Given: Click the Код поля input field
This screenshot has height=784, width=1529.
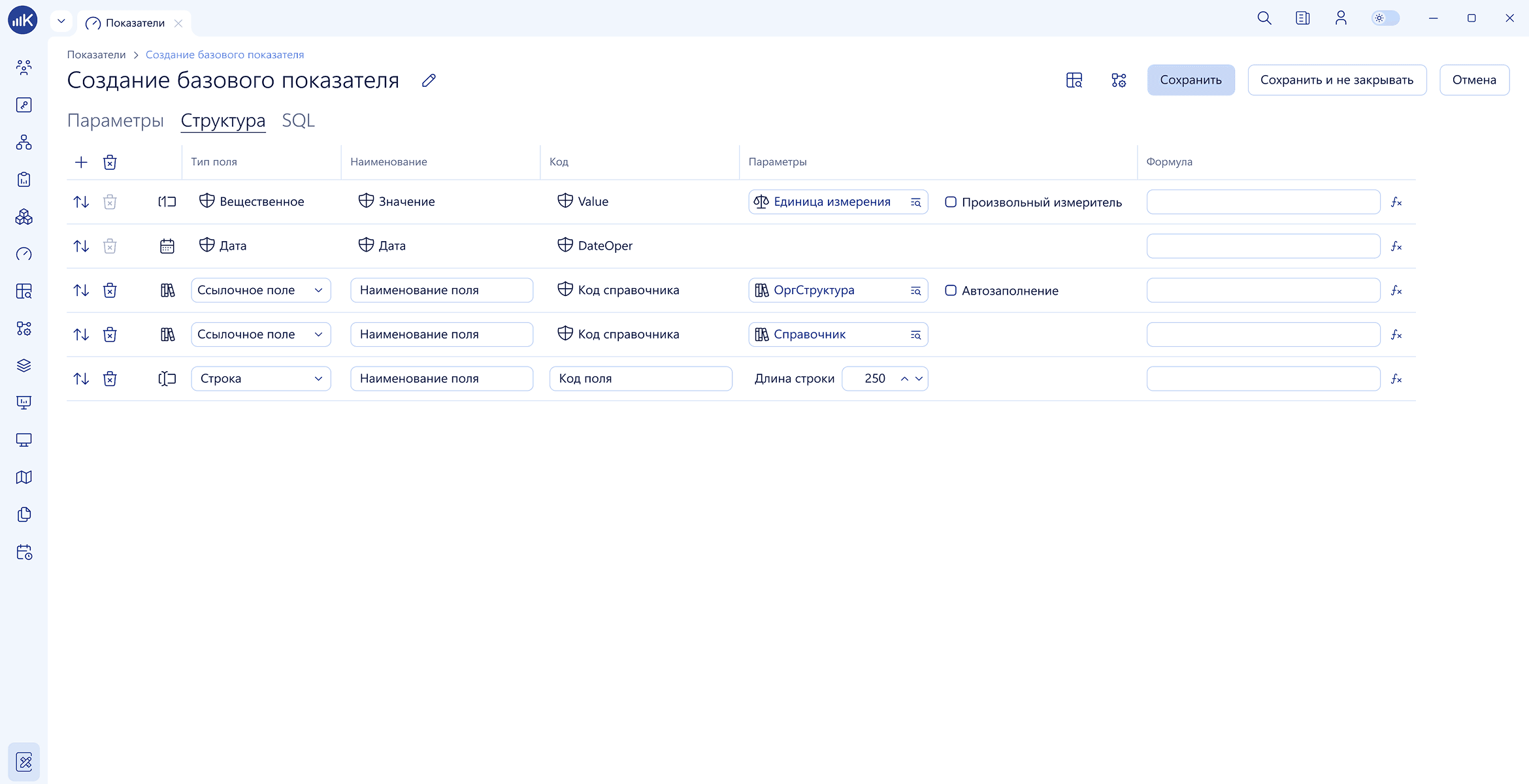Looking at the screenshot, I should tap(640, 379).
